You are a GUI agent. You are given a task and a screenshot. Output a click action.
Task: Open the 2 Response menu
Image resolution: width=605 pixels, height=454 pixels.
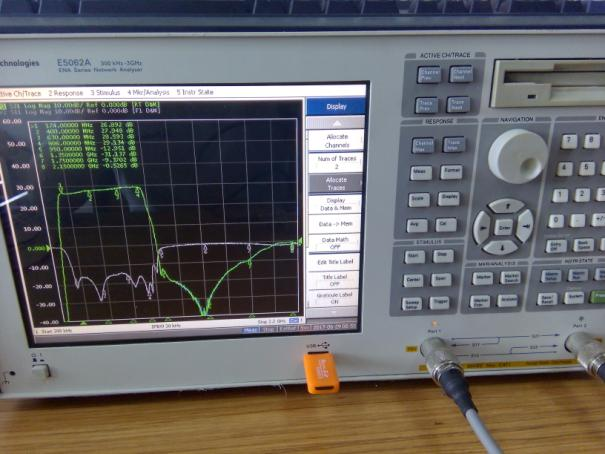point(66,93)
